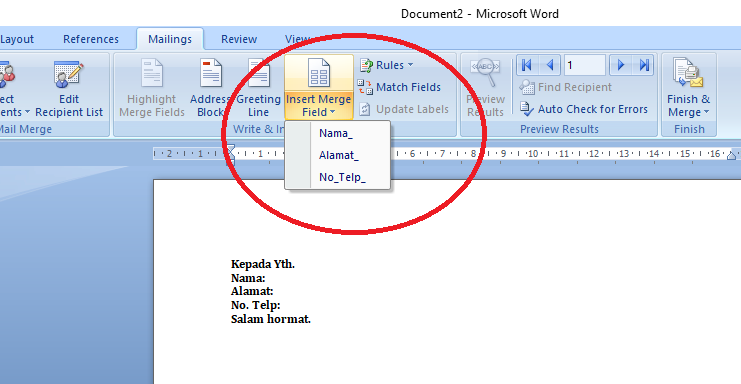Image resolution: width=741 pixels, height=384 pixels.
Task: Select the Nama_ merge field
Action: (338, 133)
